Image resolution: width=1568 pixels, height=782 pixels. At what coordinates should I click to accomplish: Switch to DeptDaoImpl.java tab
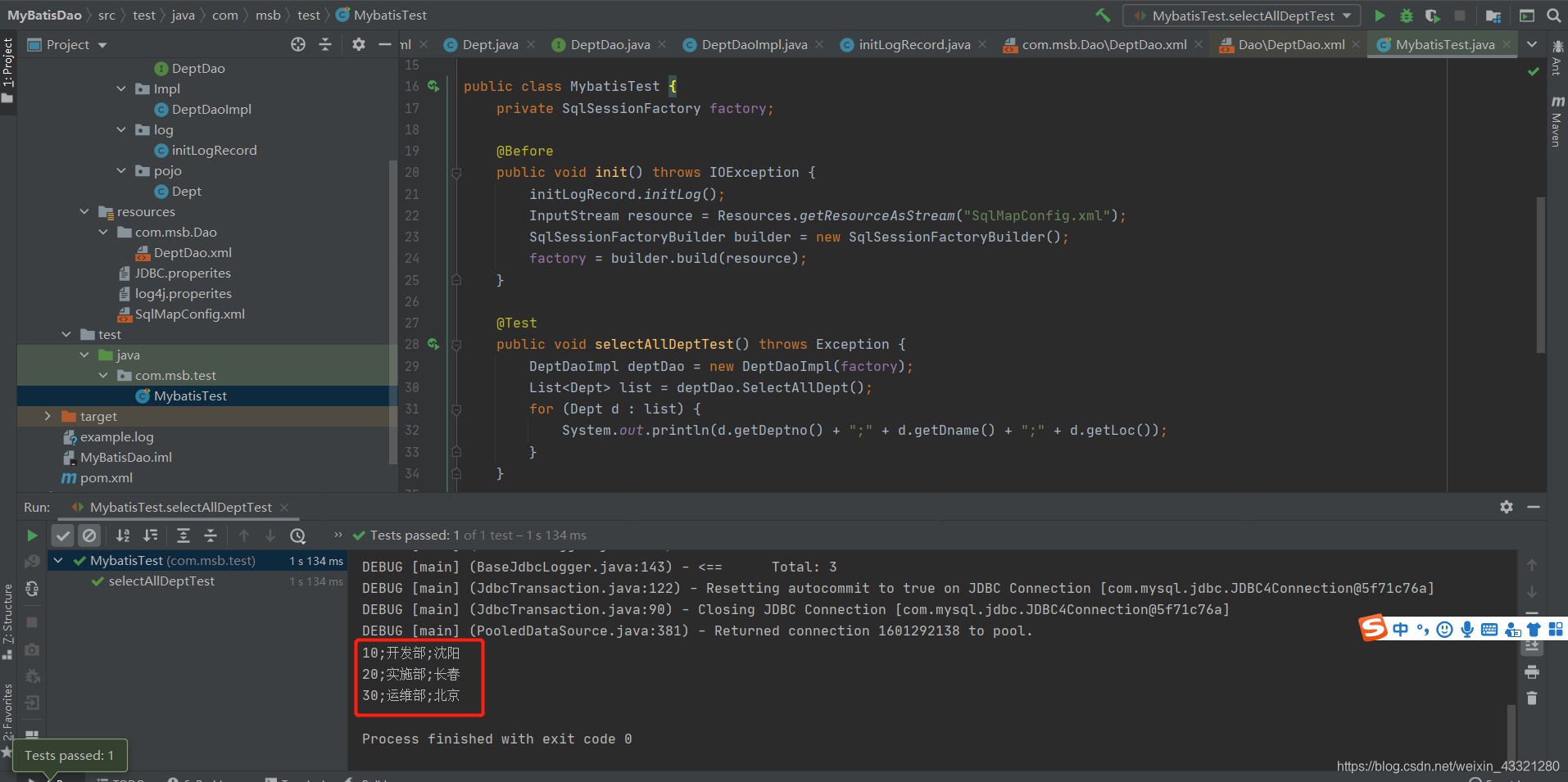click(754, 44)
